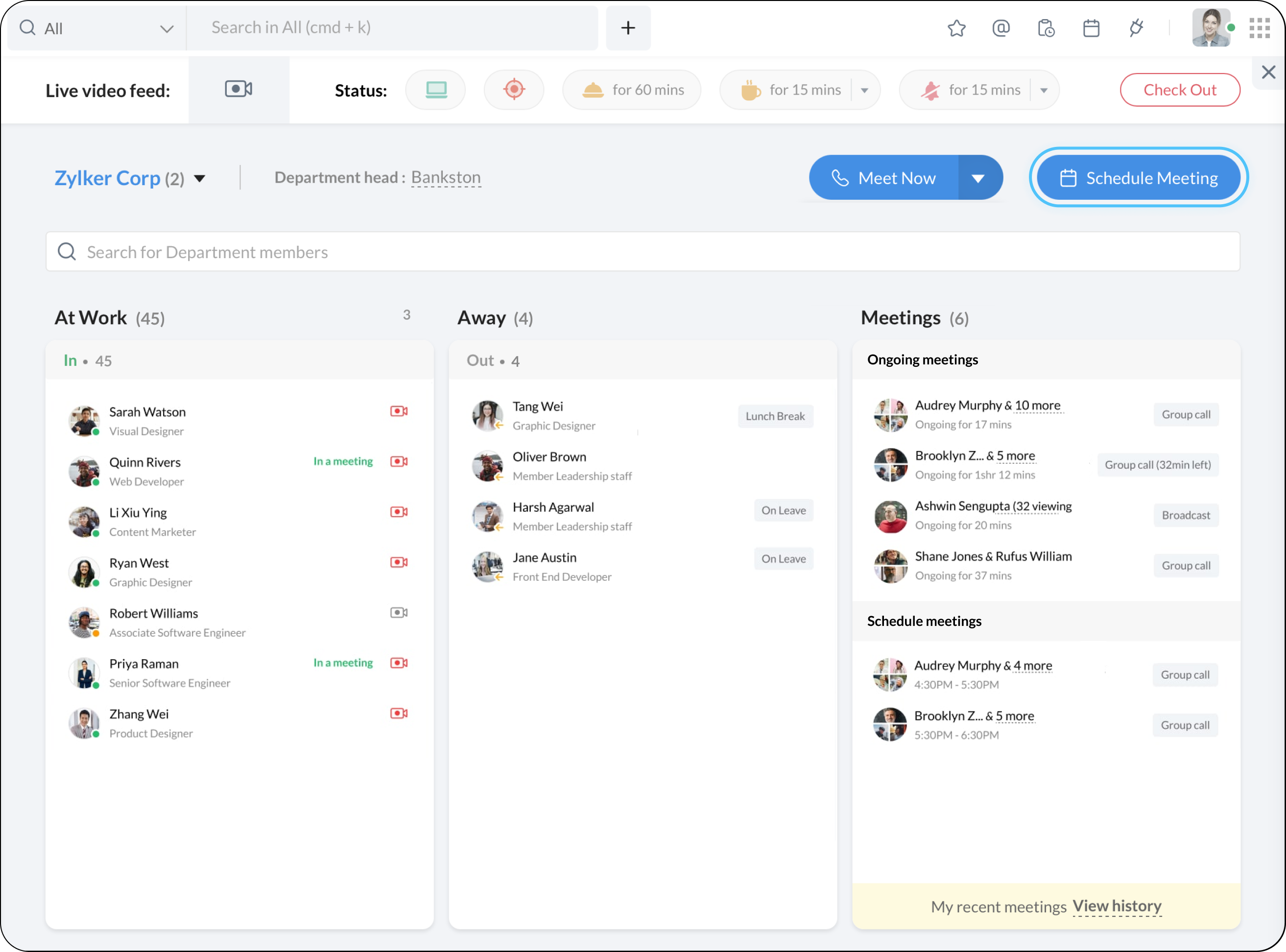Screen dimensions: 1286x952
Task: Click the Search for Department members field
Action: point(643,252)
